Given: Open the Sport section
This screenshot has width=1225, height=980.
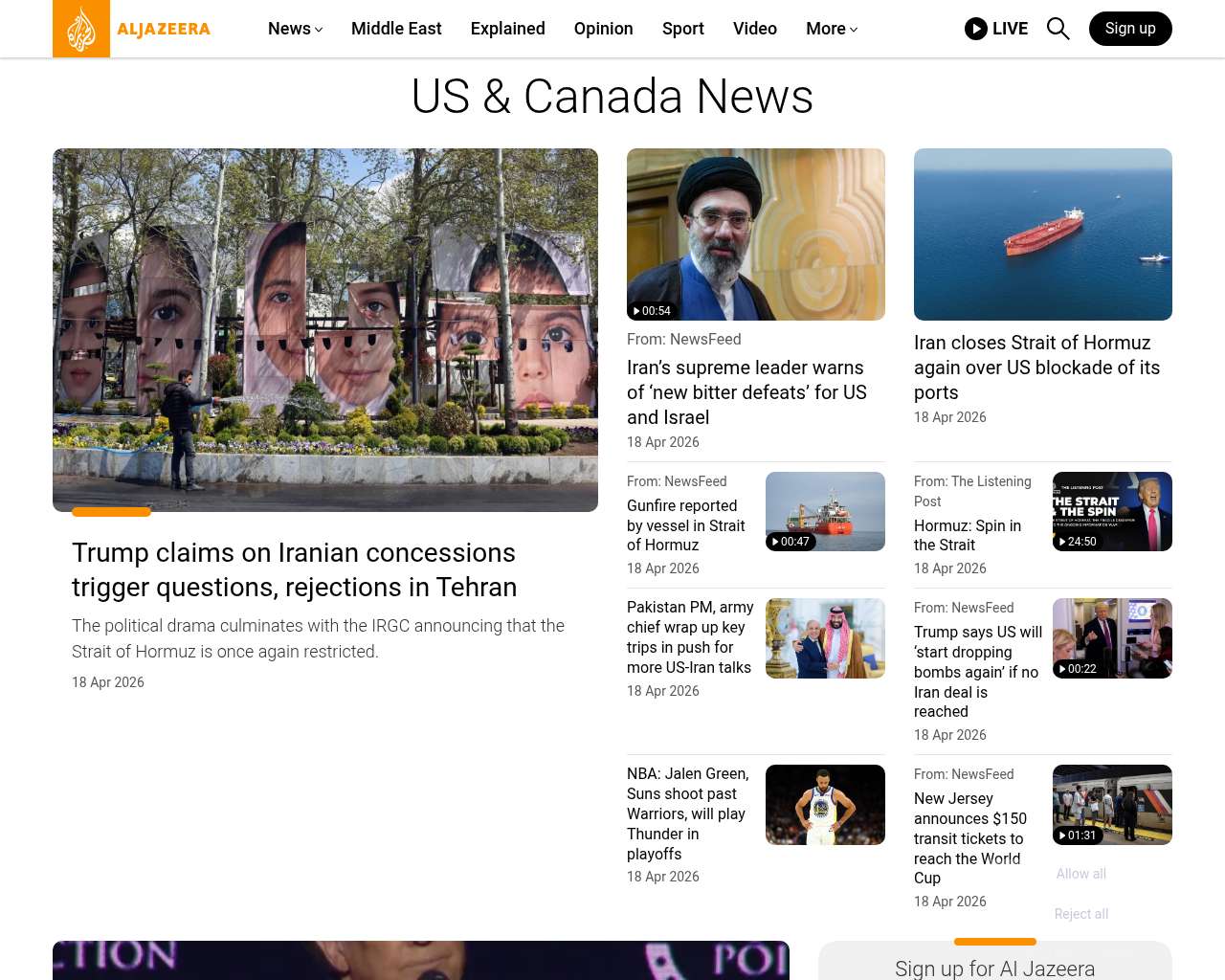Looking at the screenshot, I should [x=682, y=29].
